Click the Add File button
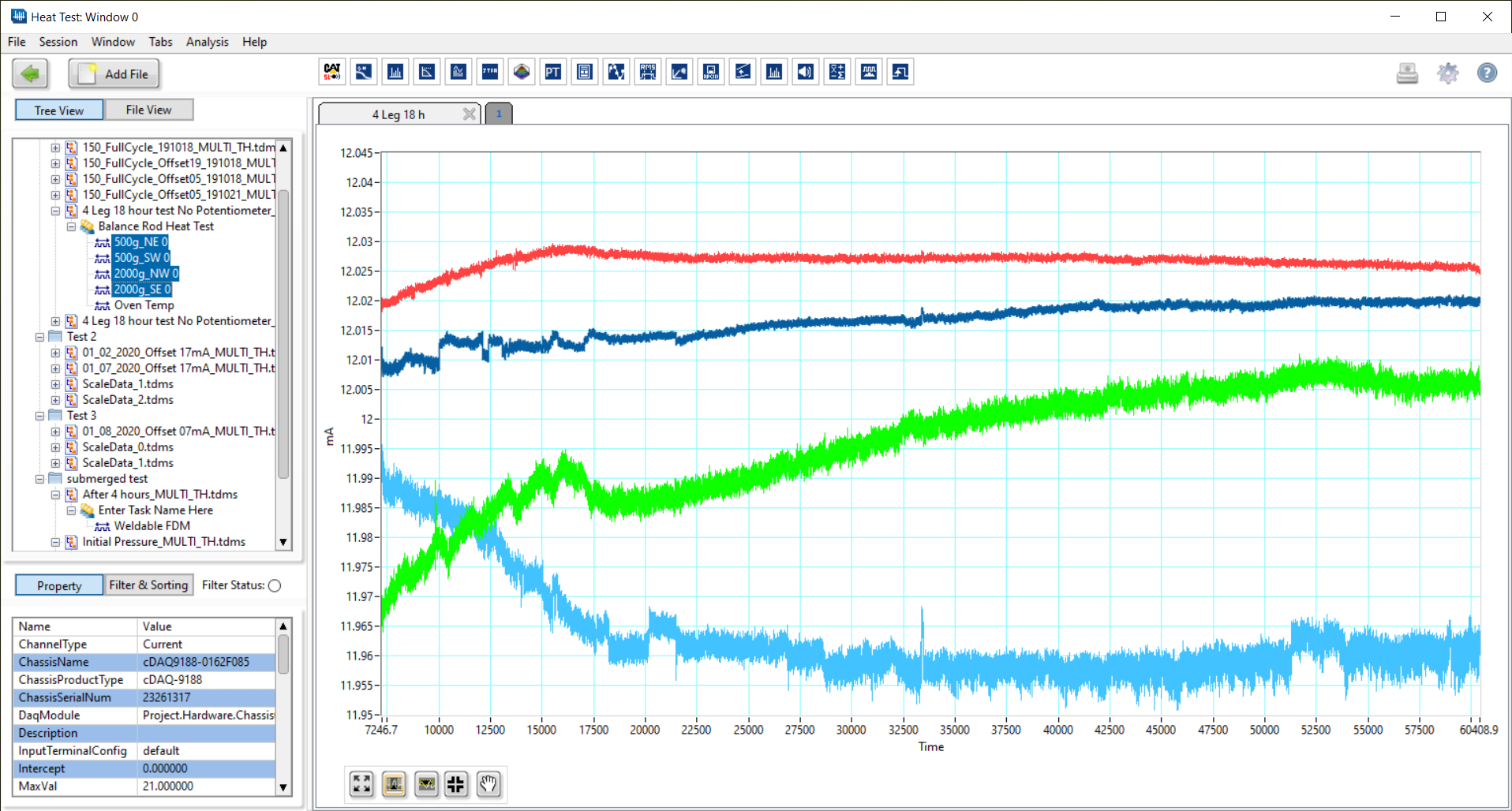 point(114,73)
